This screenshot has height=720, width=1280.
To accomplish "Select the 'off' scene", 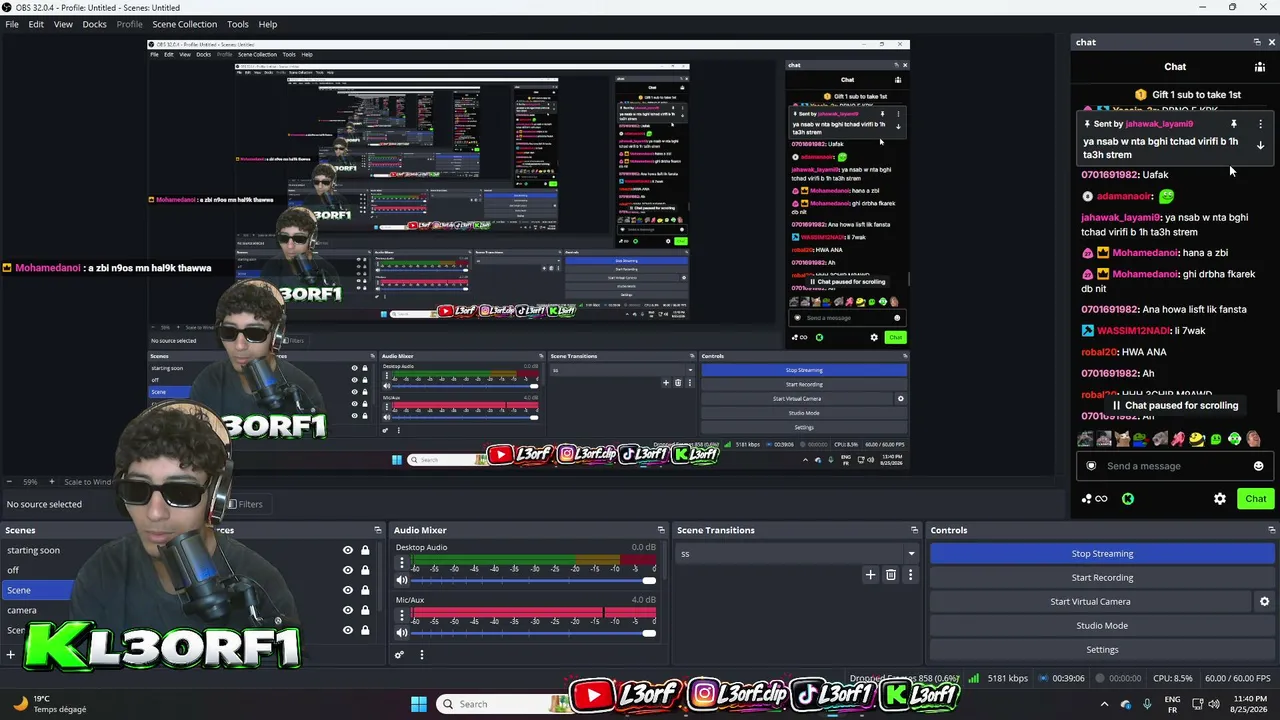I will point(13,570).
